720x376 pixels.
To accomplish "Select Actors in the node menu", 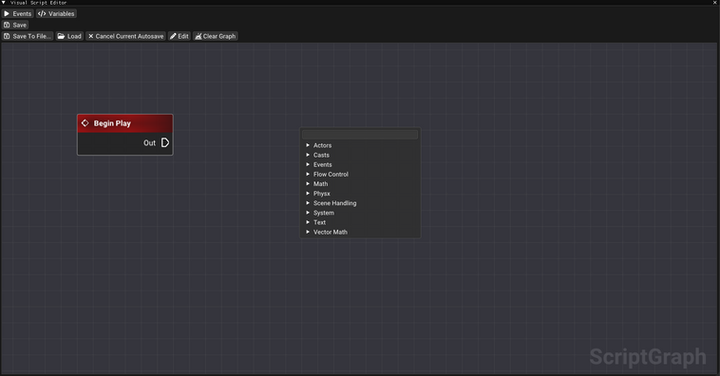I will pos(322,145).
